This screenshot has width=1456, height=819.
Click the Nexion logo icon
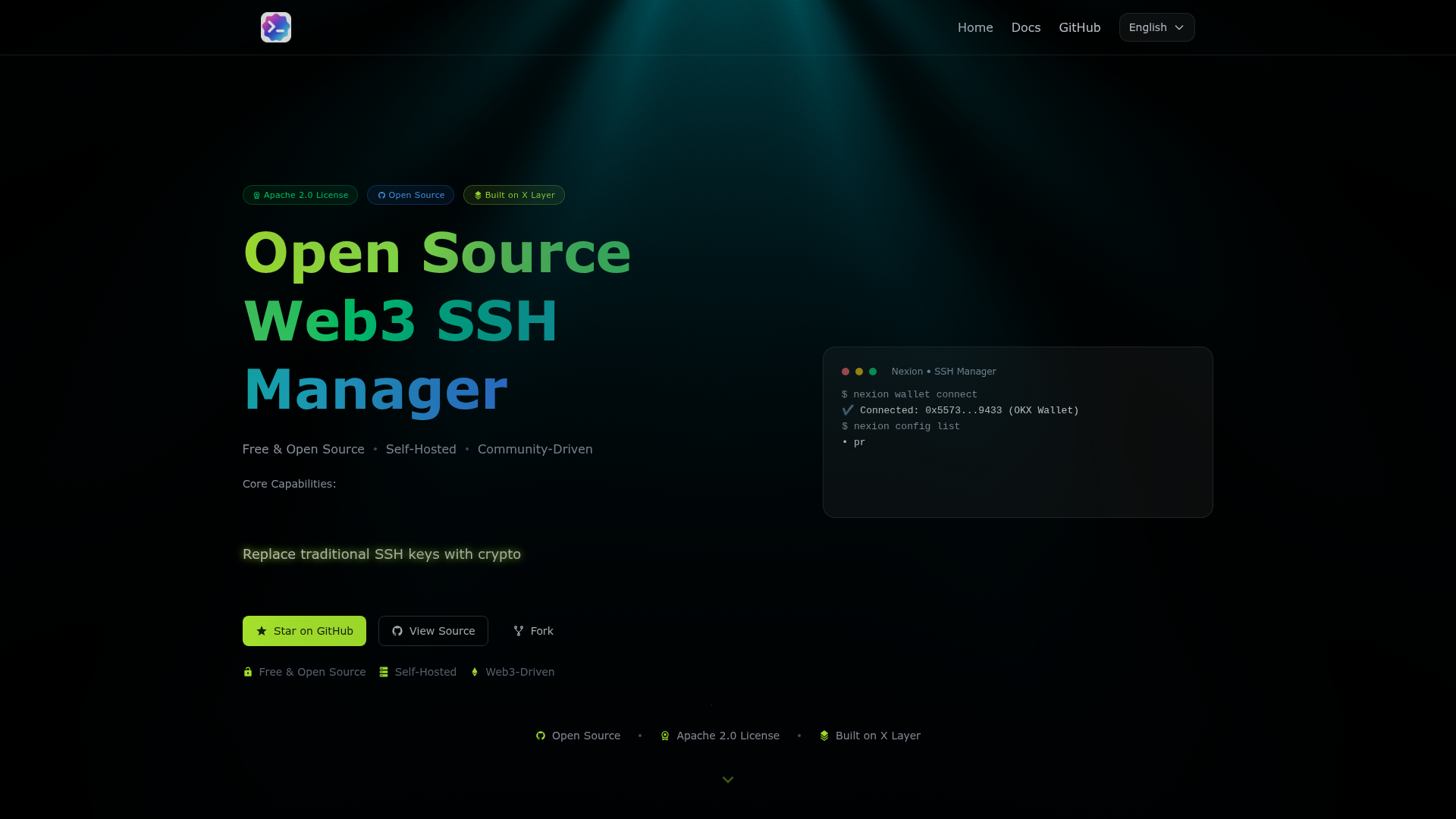tap(276, 27)
